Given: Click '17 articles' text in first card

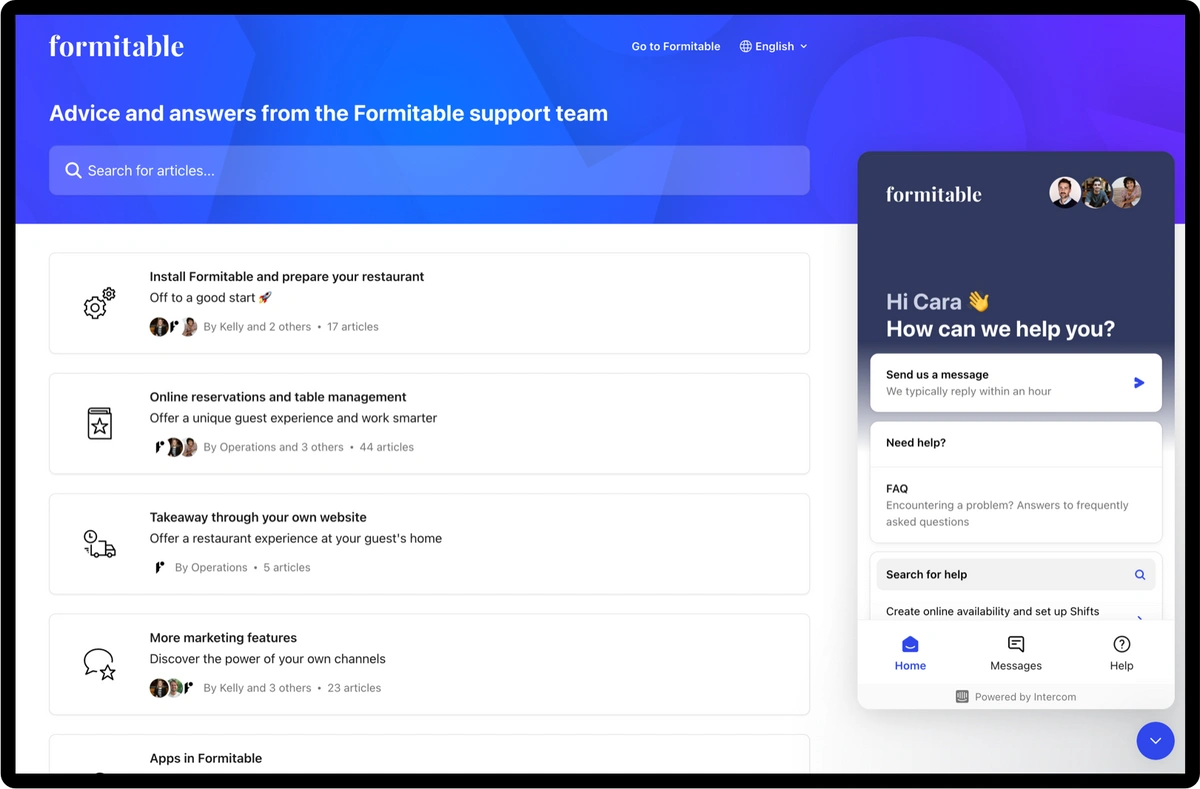Looking at the screenshot, I should (x=353, y=327).
